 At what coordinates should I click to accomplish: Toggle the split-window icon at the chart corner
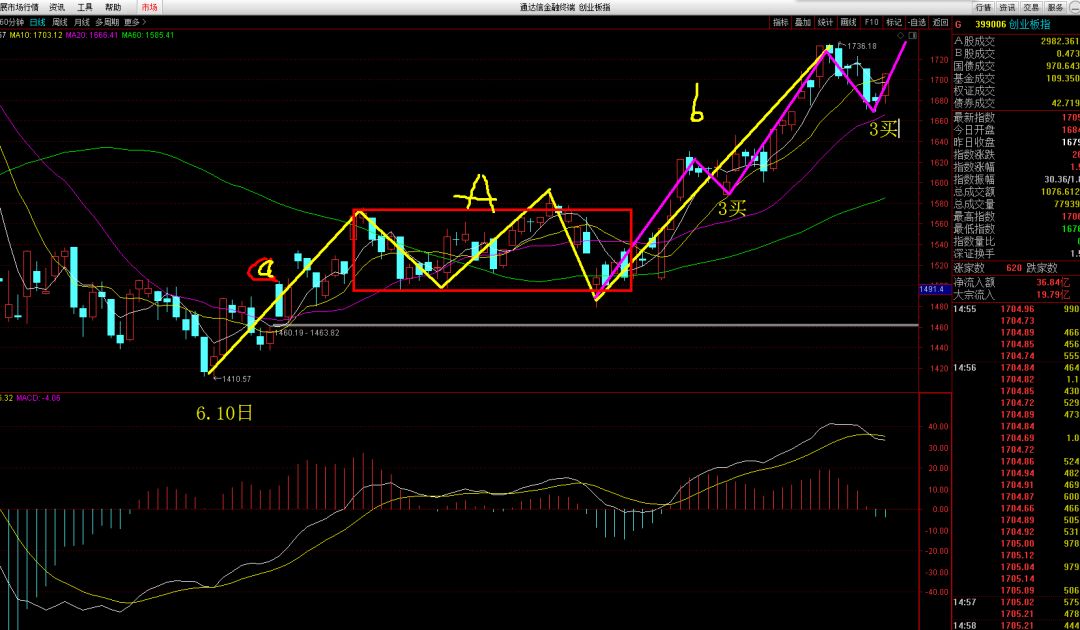(913, 34)
